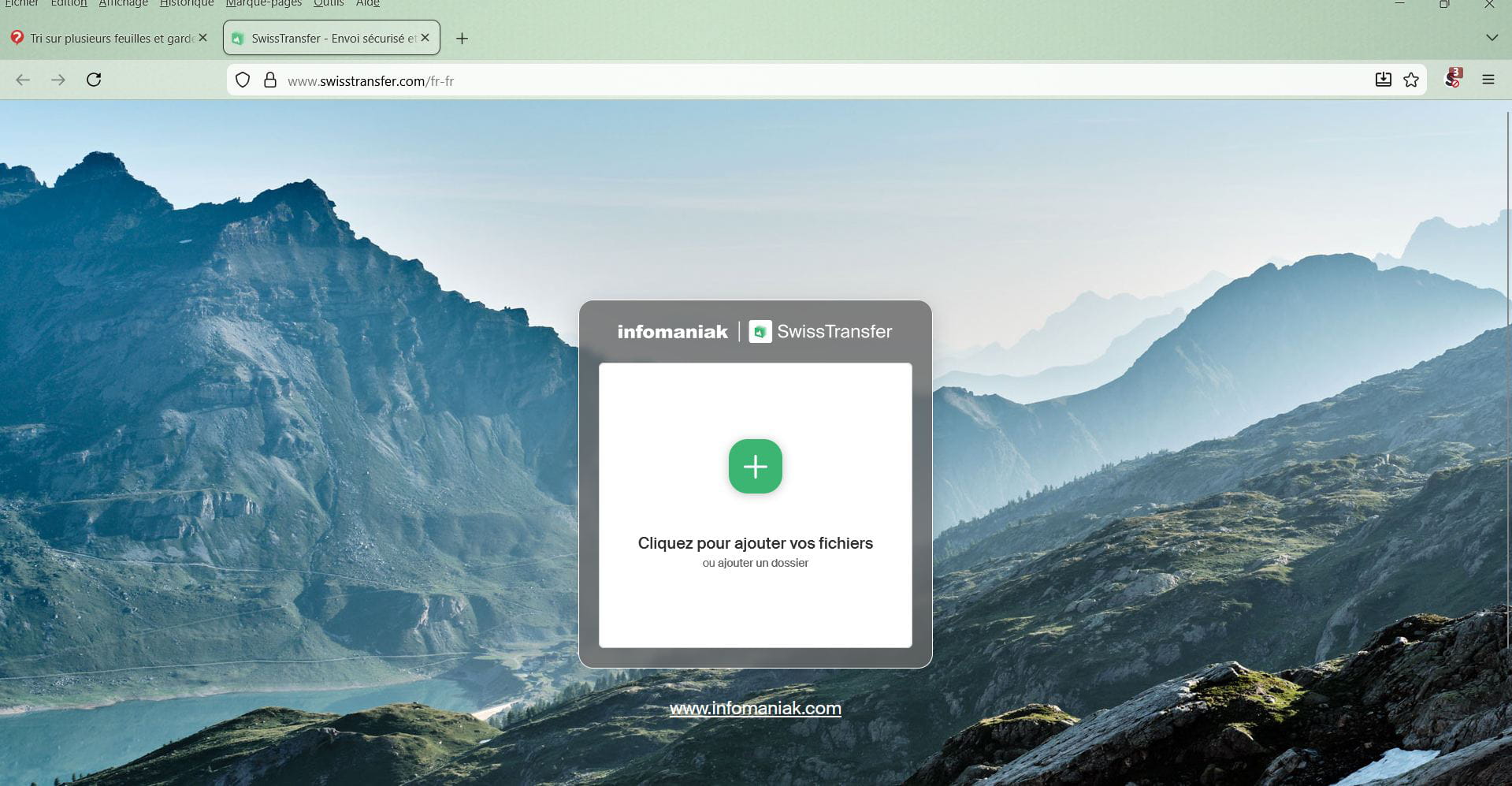
Task: Reload the current page
Action: [94, 80]
